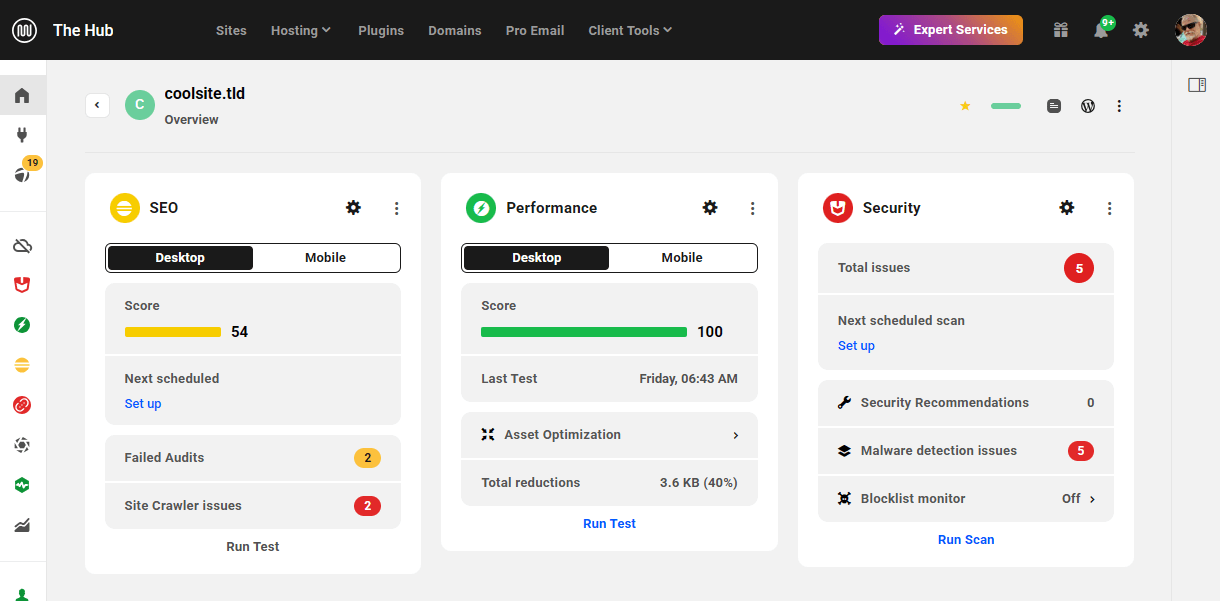This screenshot has width=1220, height=601.
Task: Switch Performance card to Mobile
Action: [x=682, y=258]
